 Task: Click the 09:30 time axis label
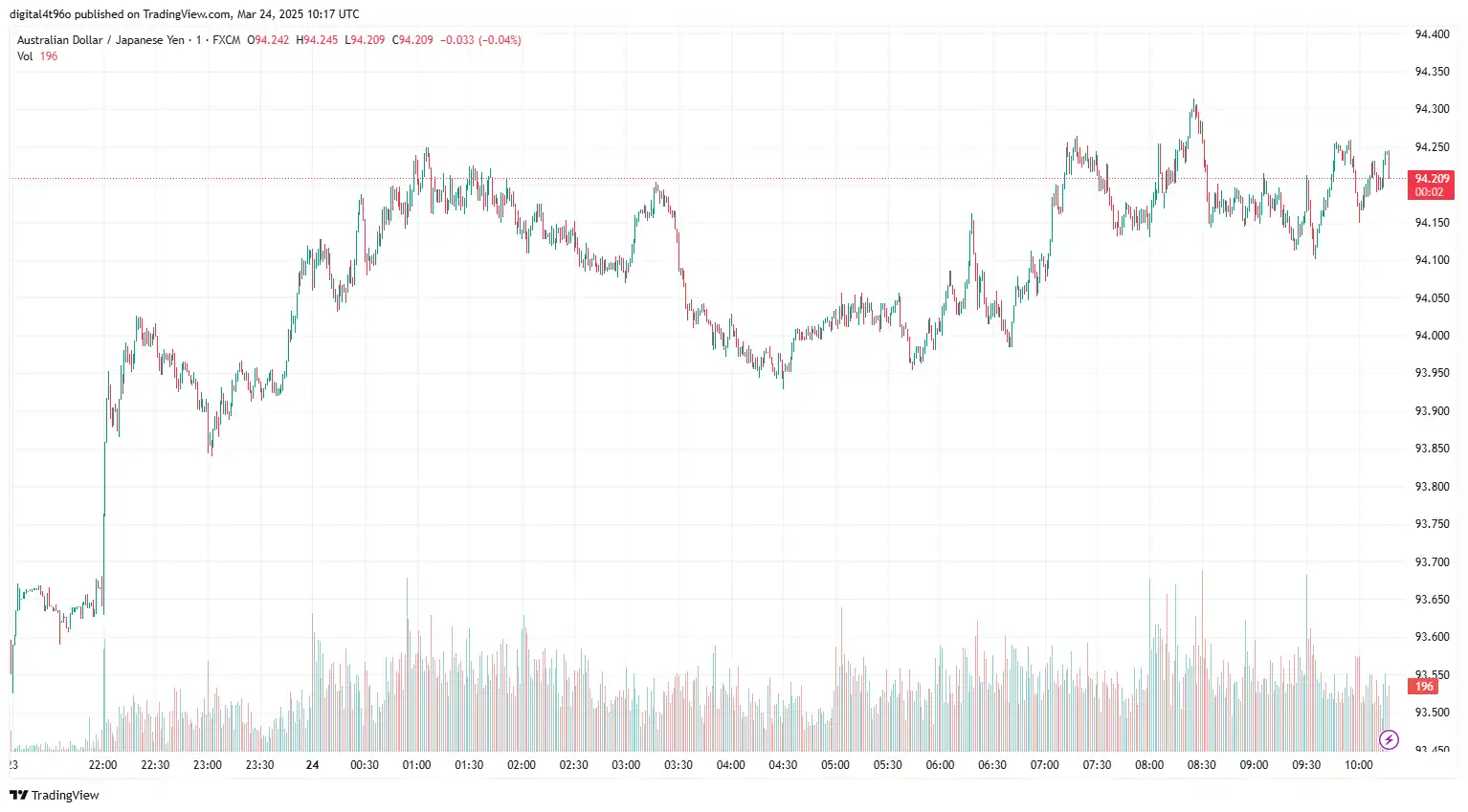pos(1306,765)
